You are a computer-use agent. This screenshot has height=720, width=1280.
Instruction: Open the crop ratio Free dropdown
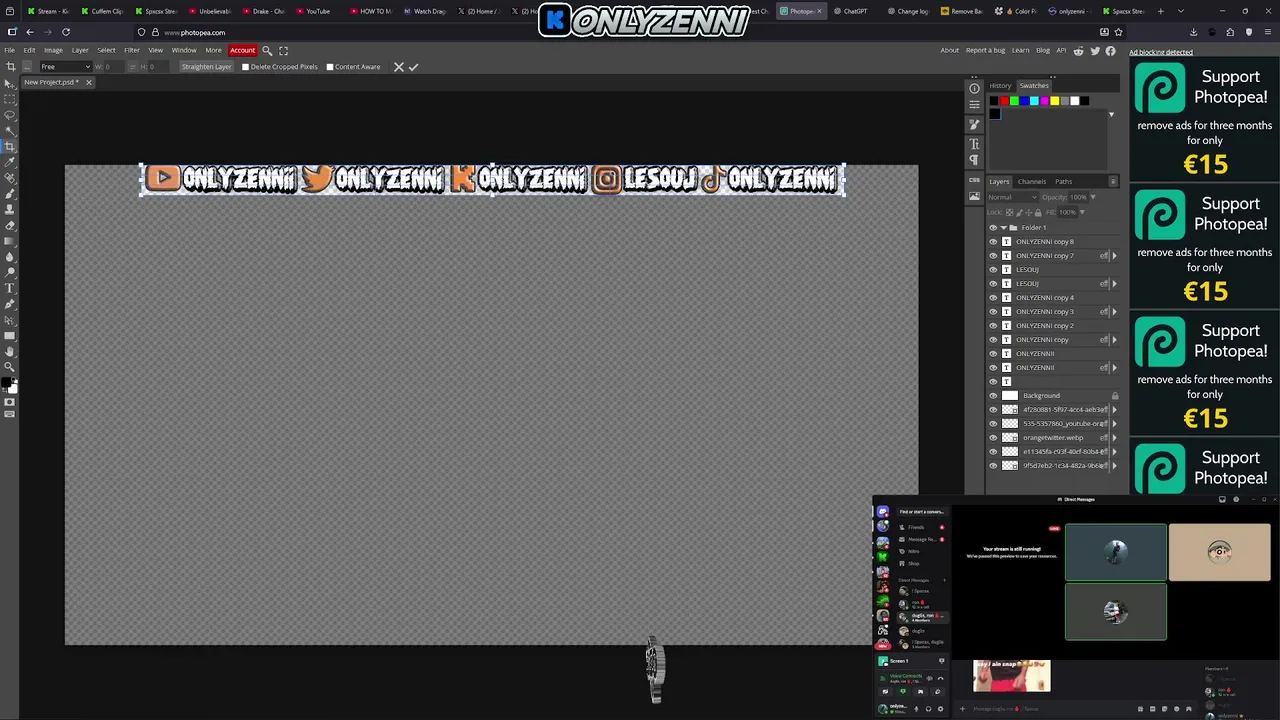click(65, 67)
